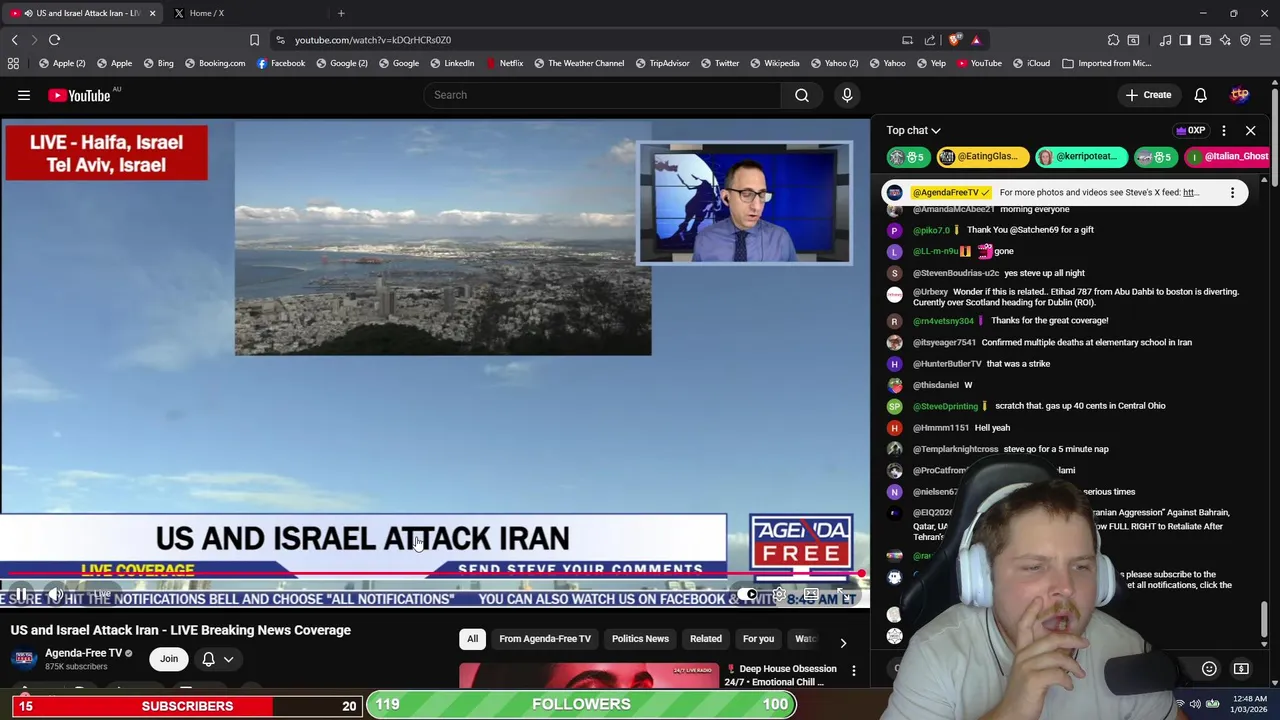
Task: Select Related filter chip
Action: point(705,639)
